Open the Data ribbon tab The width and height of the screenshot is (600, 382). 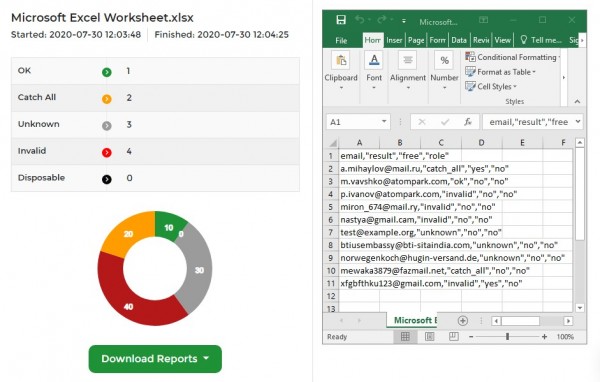click(x=459, y=40)
